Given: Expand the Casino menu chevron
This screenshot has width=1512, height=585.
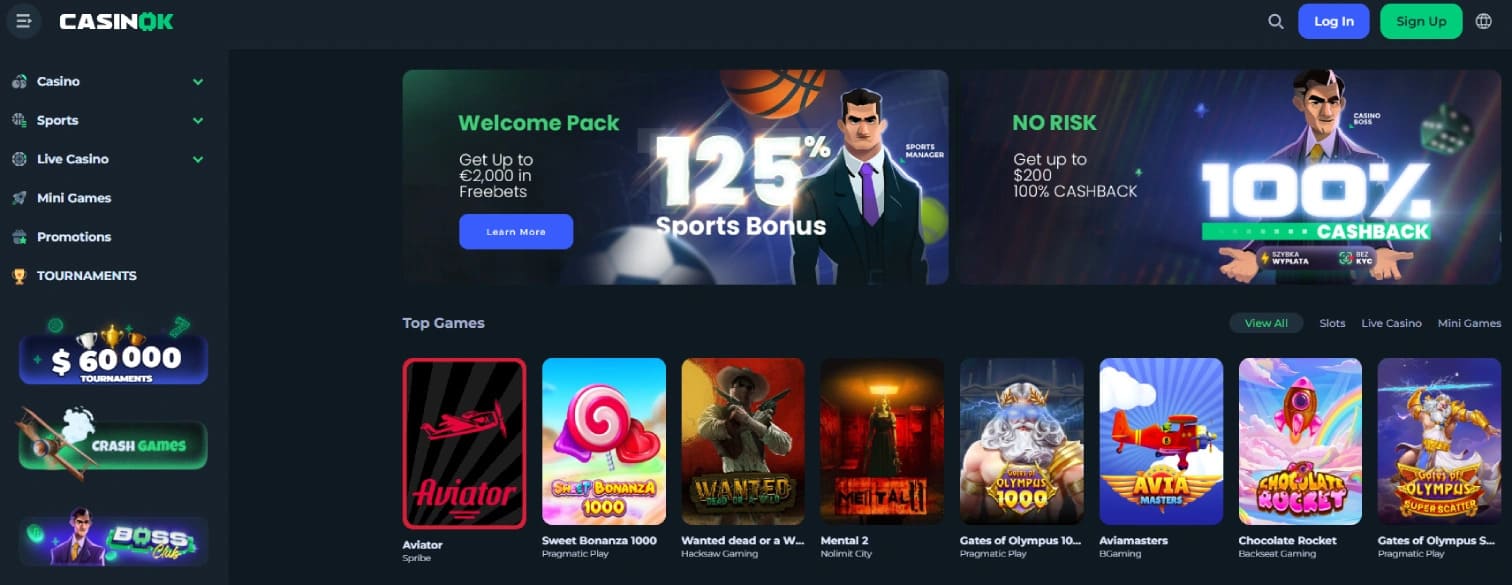Looking at the screenshot, I should pos(198,82).
